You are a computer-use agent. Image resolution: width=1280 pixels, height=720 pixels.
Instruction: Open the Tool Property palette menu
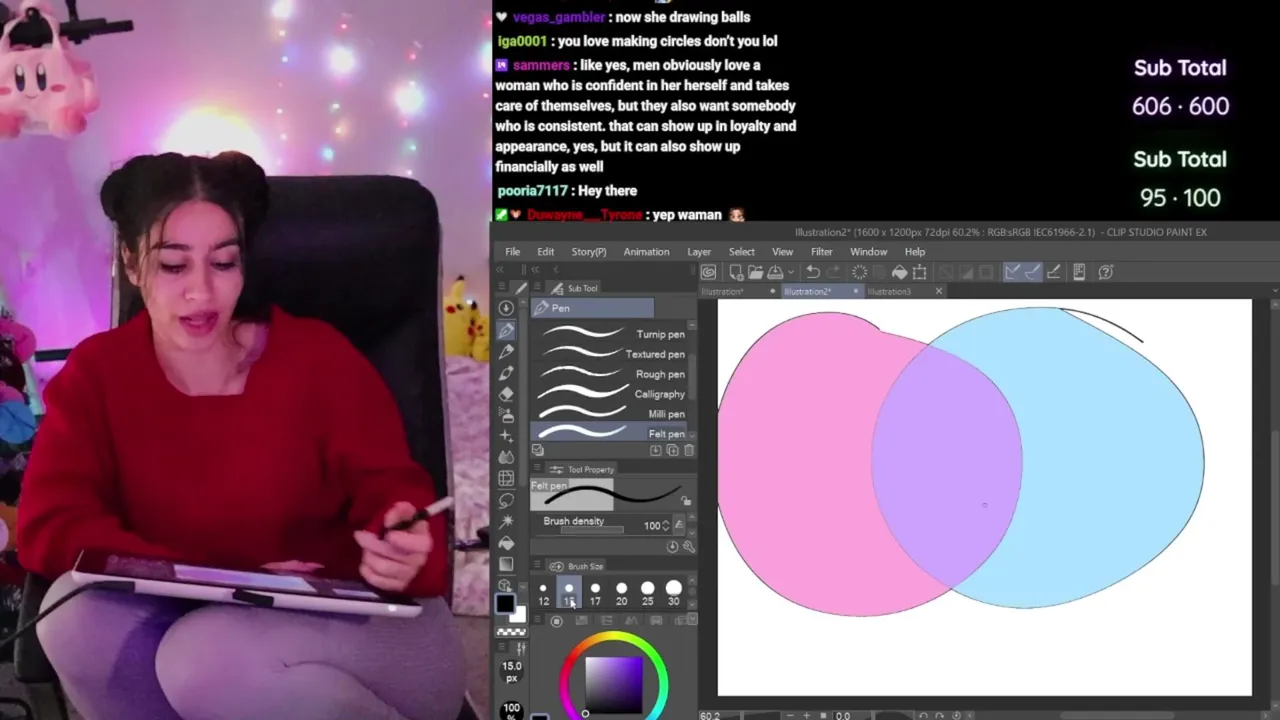(x=537, y=469)
